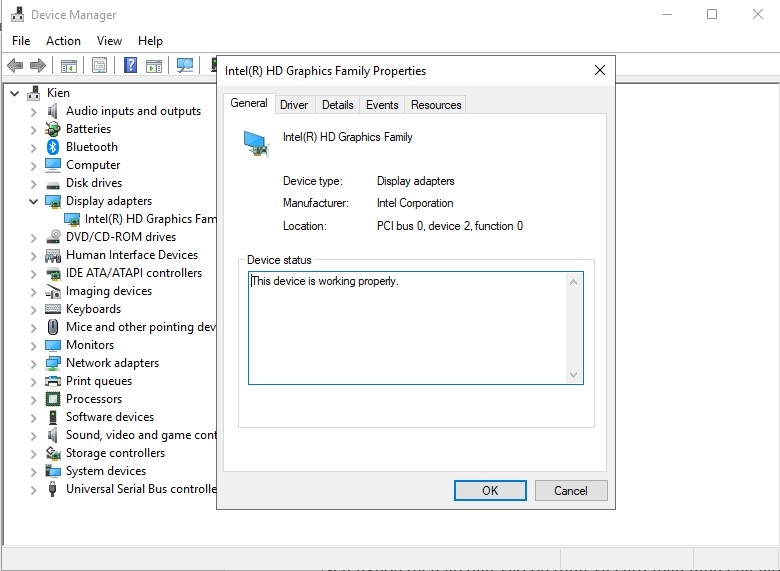Click the Properties toolbar icon
The image size is (780, 571).
pyautogui.click(x=99, y=65)
